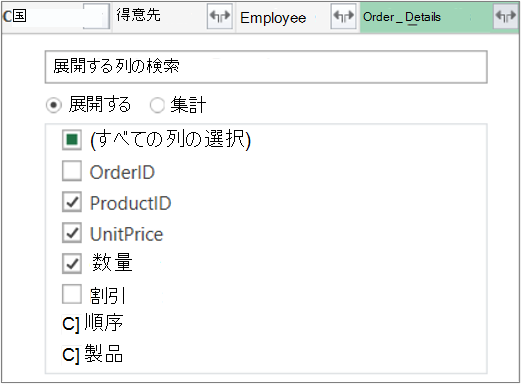Uncheck the ProductID checkbox

(x=72, y=202)
